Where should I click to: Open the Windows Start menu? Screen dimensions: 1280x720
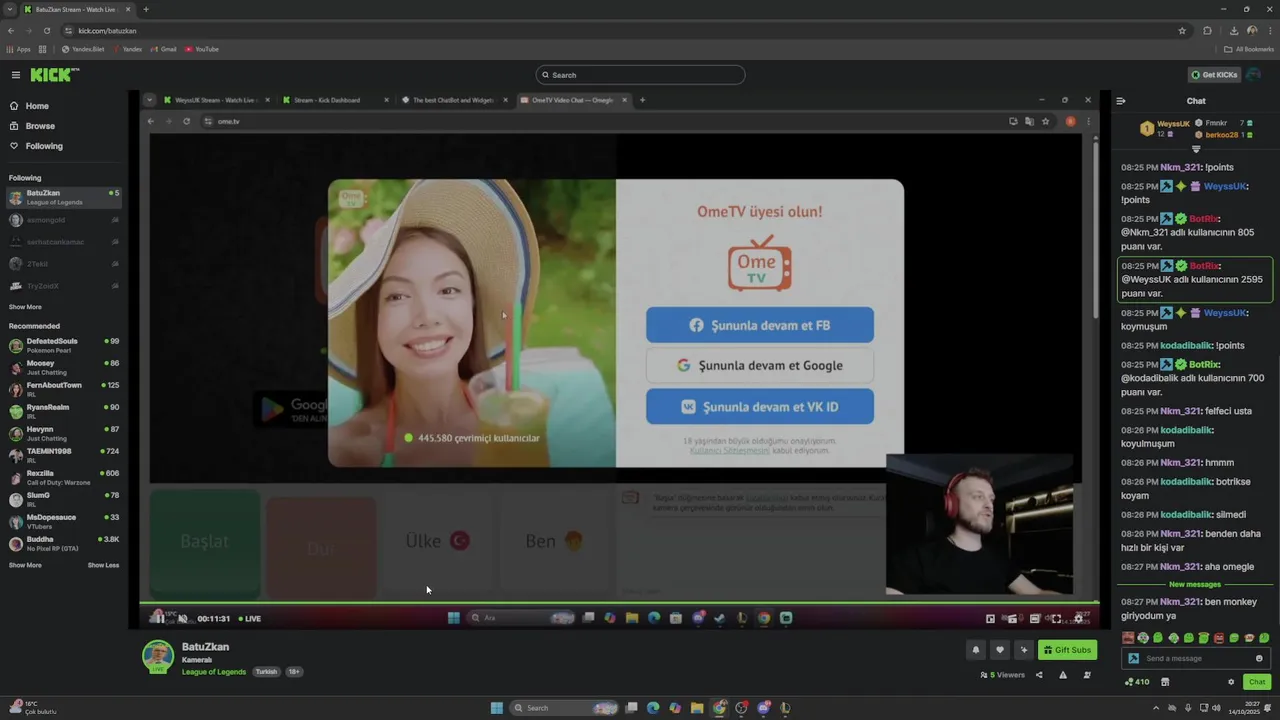pos(497,708)
